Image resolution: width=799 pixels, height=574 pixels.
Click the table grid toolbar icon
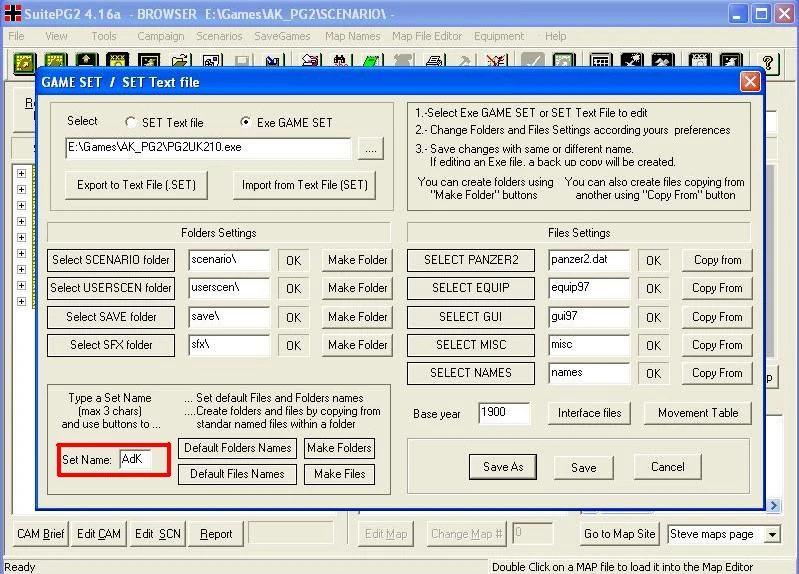click(x=601, y=62)
